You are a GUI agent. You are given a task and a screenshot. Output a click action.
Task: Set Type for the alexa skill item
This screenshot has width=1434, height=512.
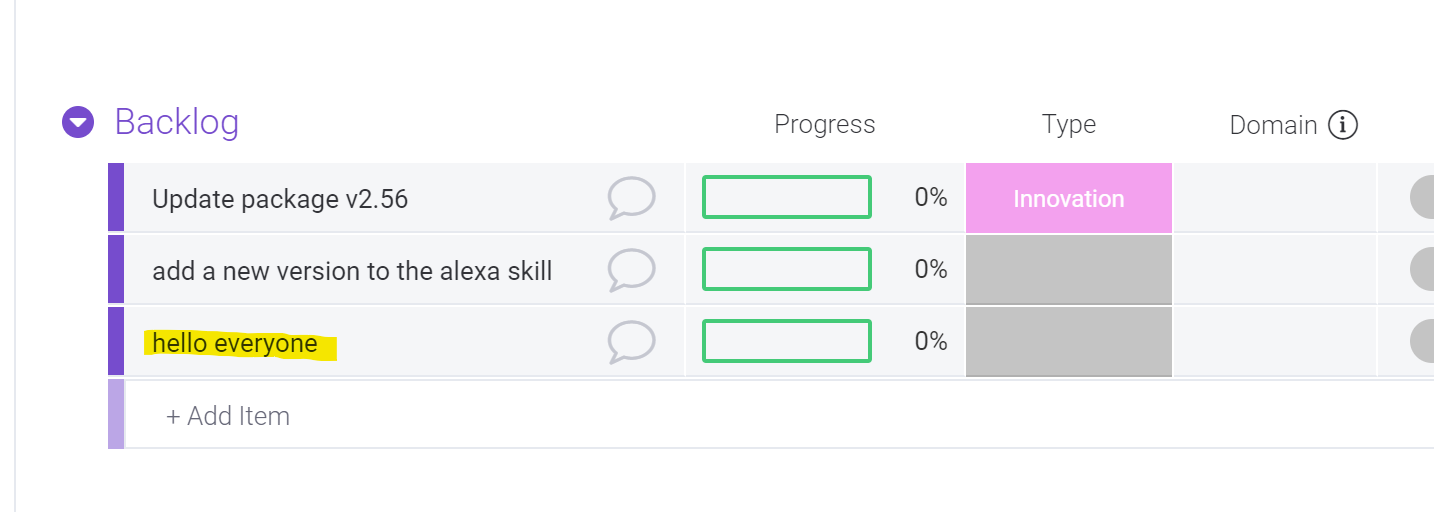(x=1068, y=269)
